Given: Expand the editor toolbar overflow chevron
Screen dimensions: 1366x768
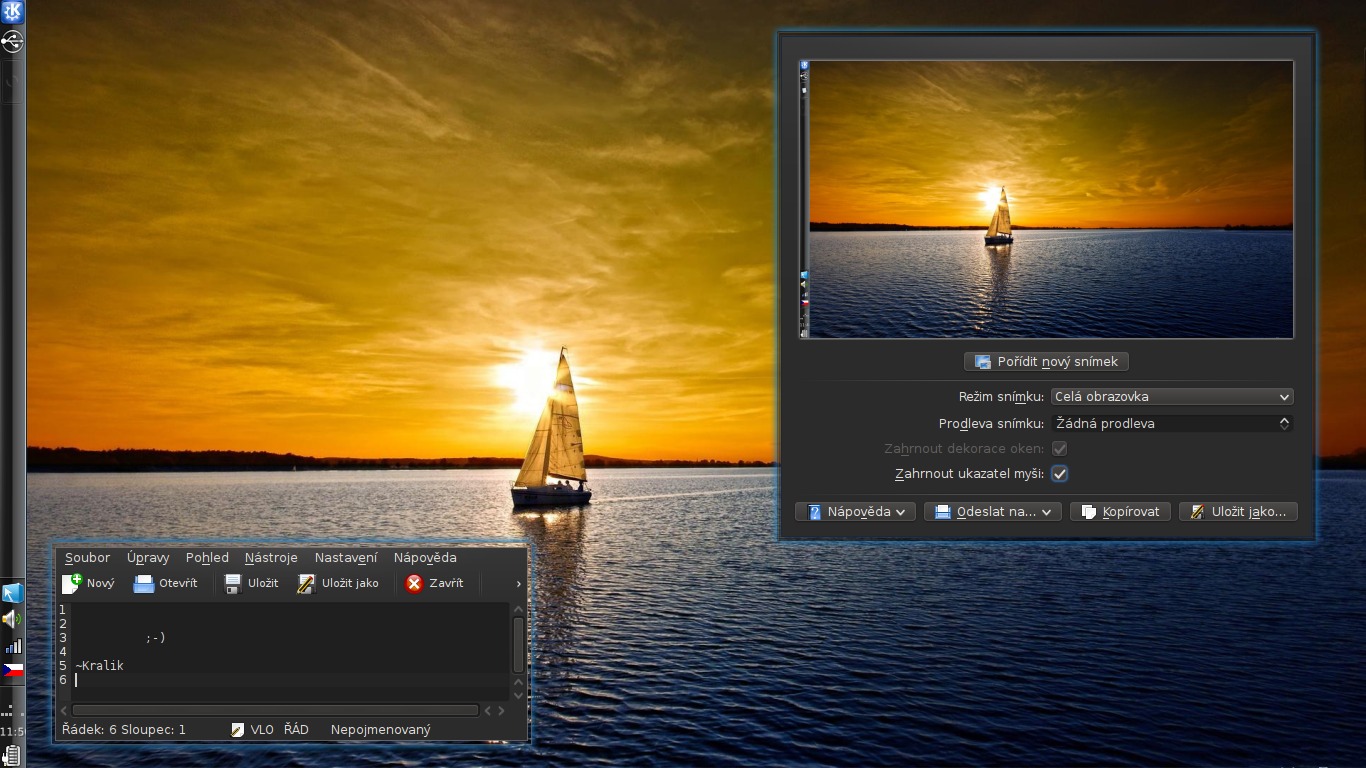Looking at the screenshot, I should coord(518,584).
